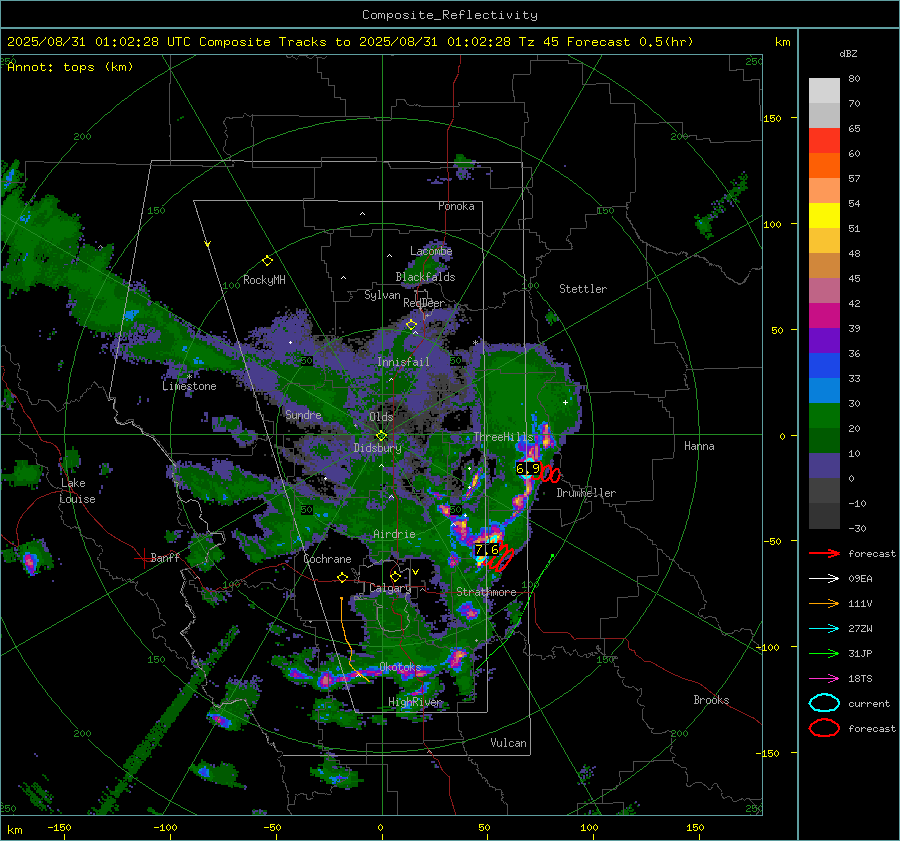The width and height of the screenshot is (900, 841).
Task: Select the orange 111V track arrow
Action: coord(824,603)
